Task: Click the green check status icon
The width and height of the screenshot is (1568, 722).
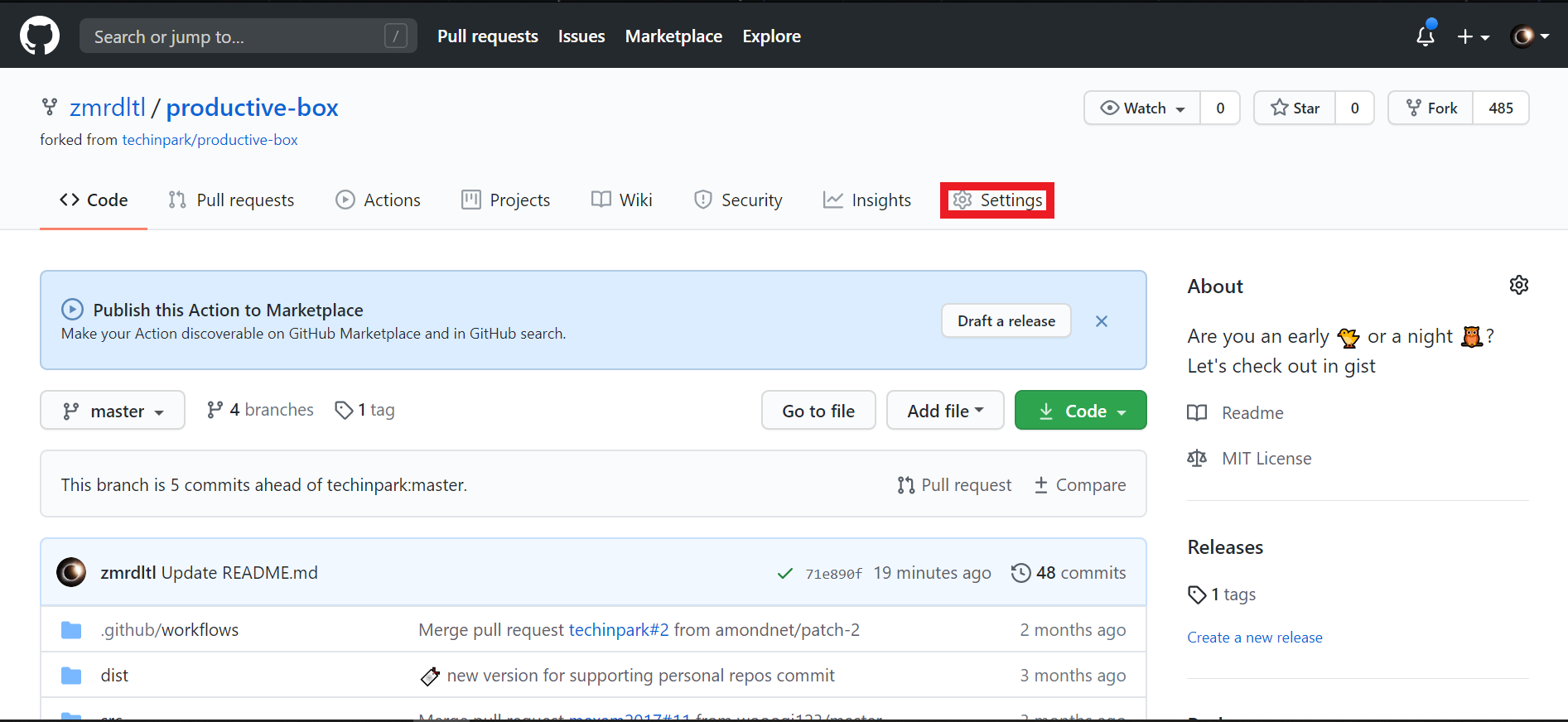Action: [x=784, y=573]
